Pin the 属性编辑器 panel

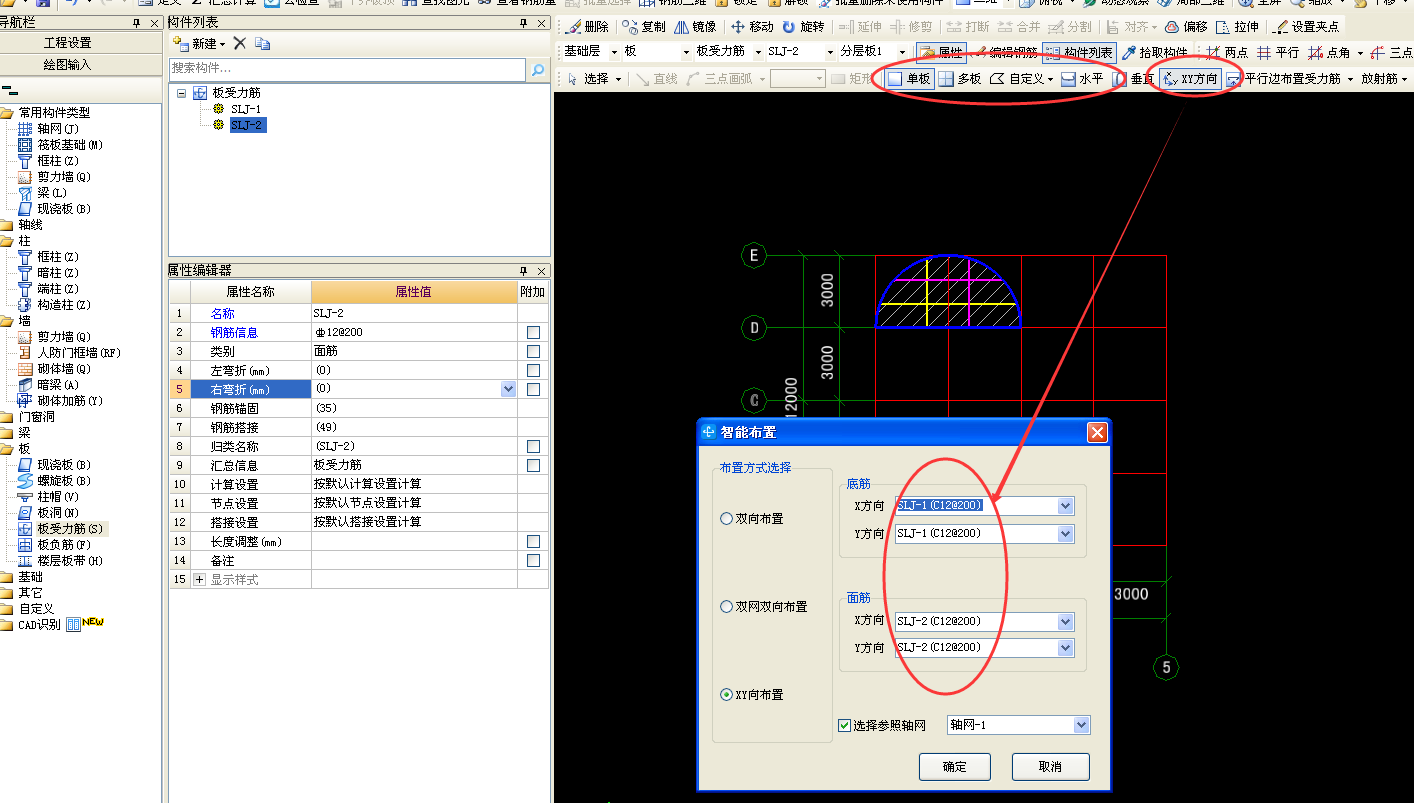coord(523,270)
